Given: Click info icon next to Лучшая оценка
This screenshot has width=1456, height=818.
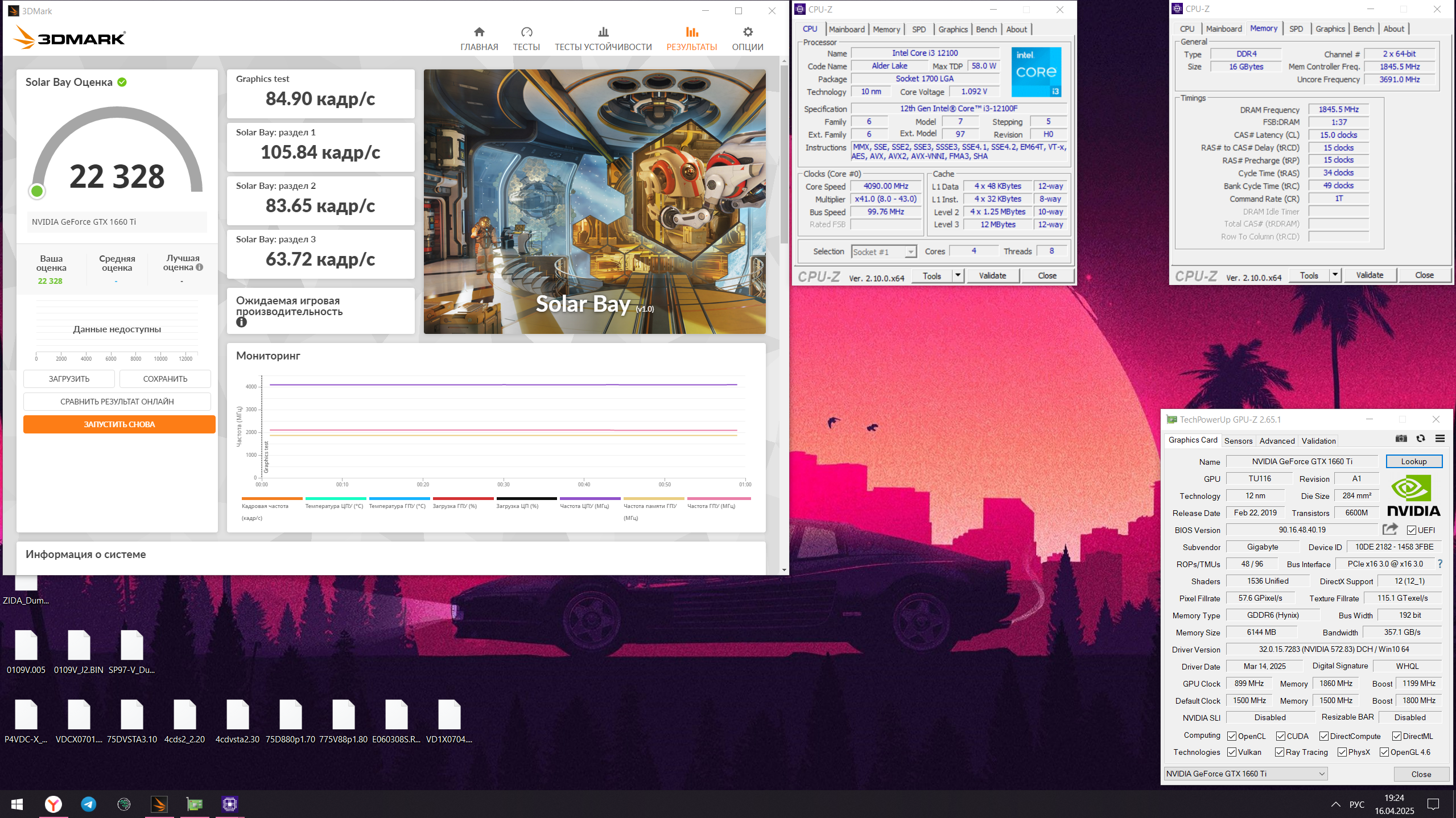Looking at the screenshot, I should (x=200, y=267).
